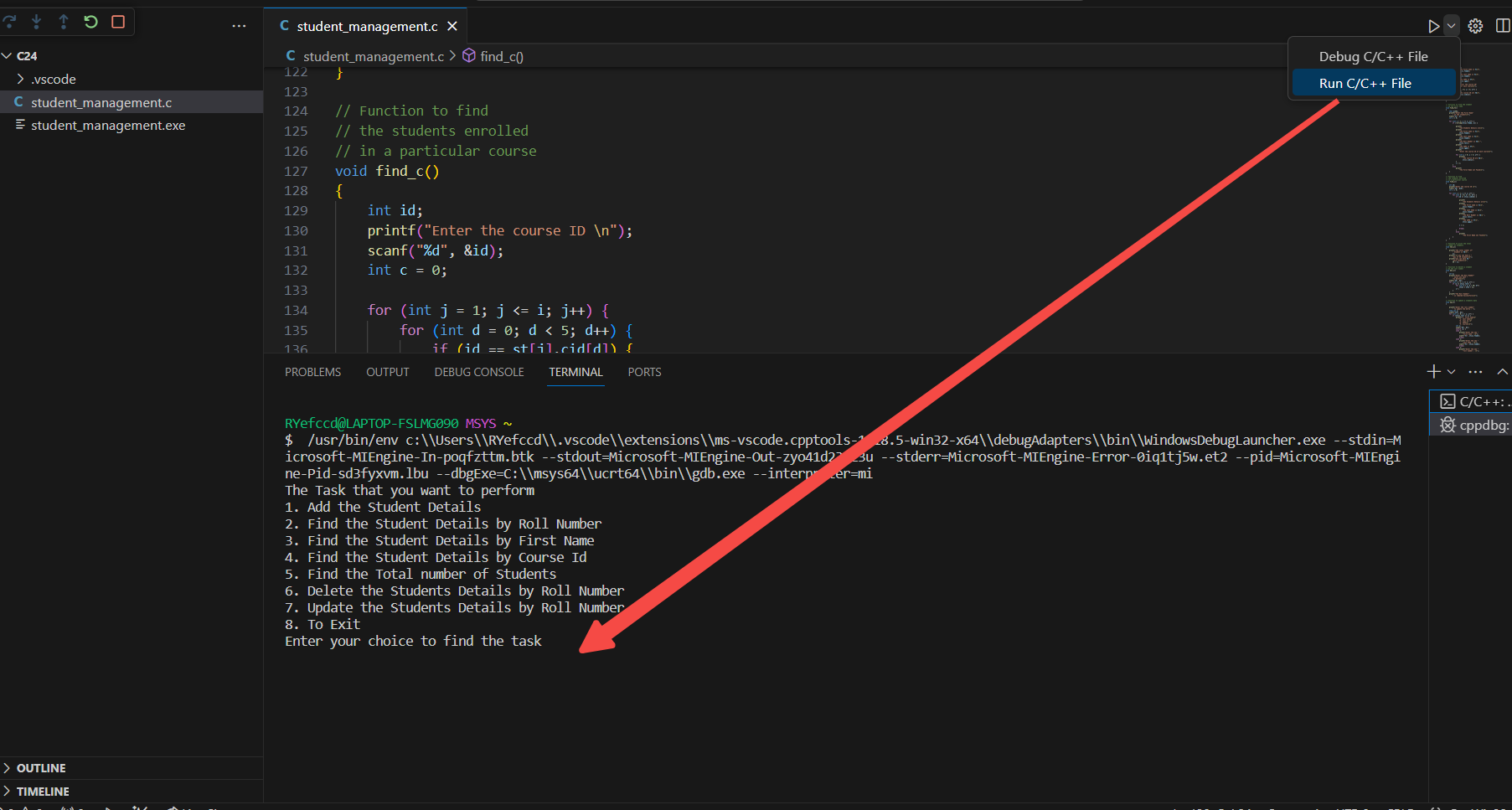This screenshot has height=810, width=1512.
Task: Click the 'void find_c()' code line
Action: (387, 171)
